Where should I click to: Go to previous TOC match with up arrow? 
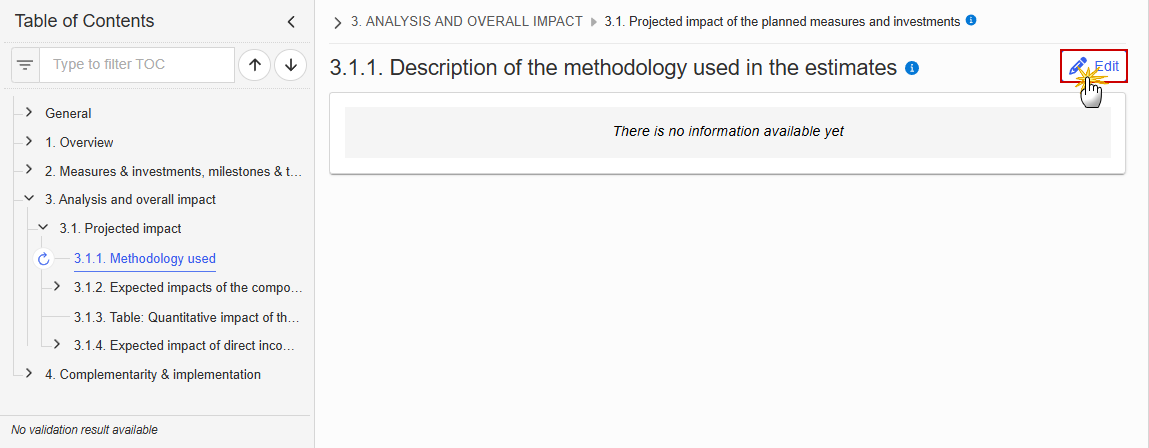pos(255,65)
